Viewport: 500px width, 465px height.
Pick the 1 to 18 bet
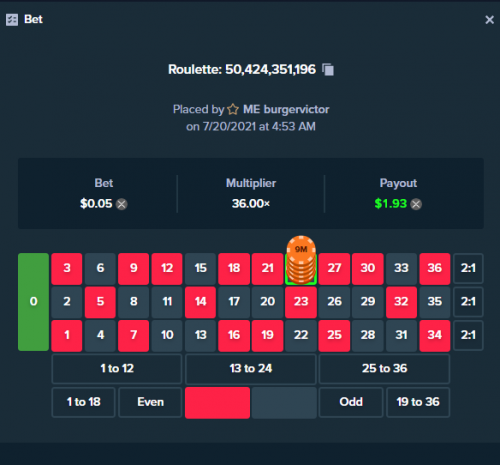pyautogui.click(x=83, y=402)
